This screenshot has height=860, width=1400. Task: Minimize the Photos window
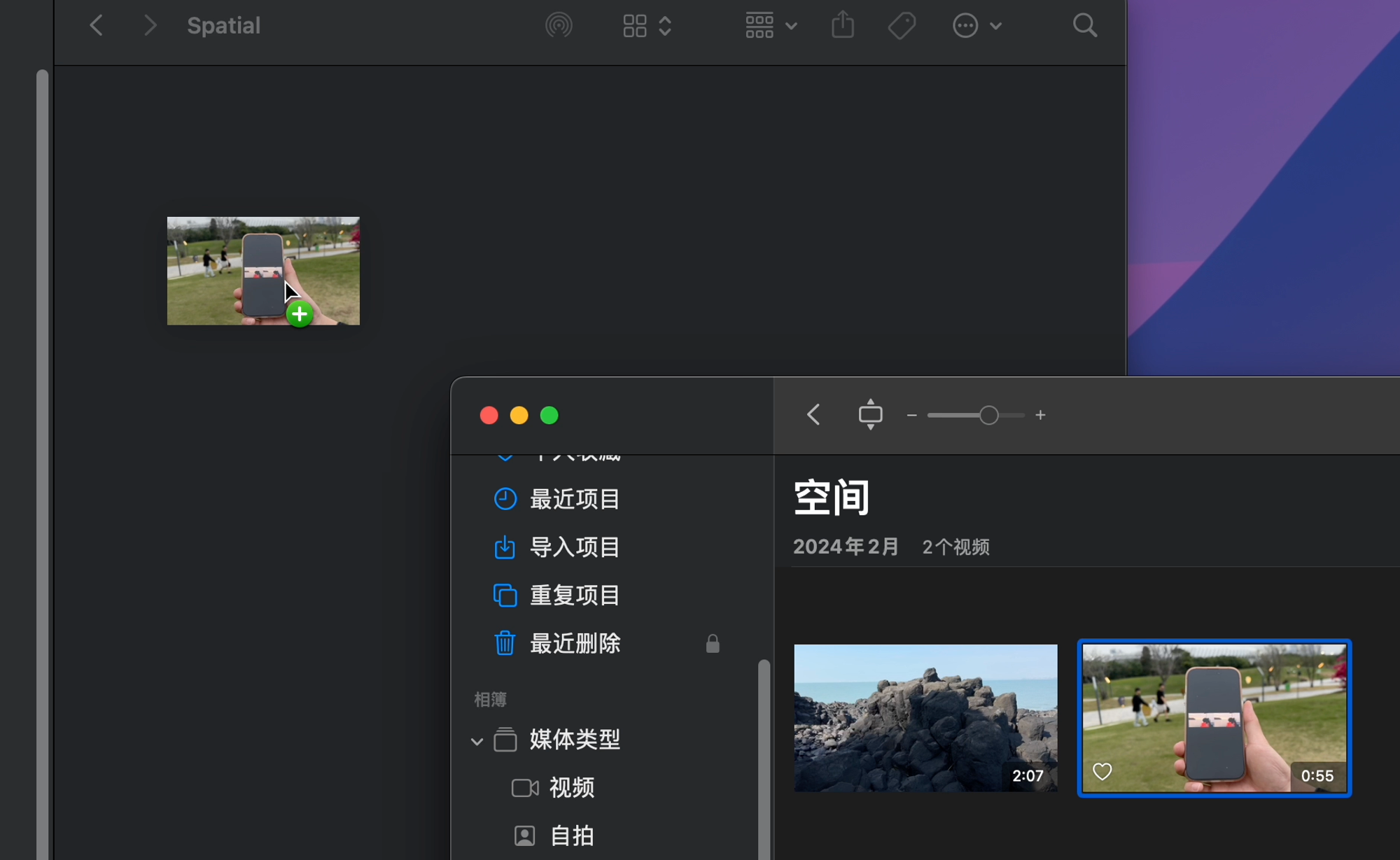click(x=519, y=416)
